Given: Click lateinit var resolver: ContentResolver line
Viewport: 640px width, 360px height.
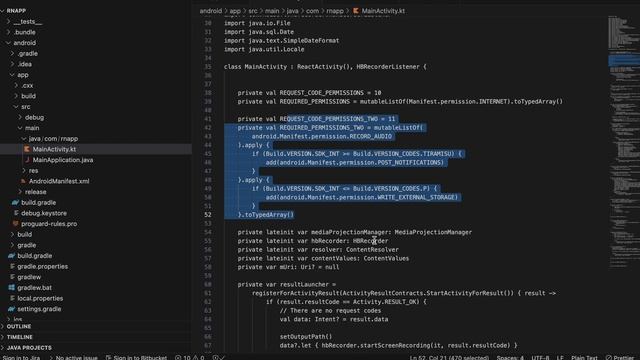Looking at the screenshot, I should 318,249.
